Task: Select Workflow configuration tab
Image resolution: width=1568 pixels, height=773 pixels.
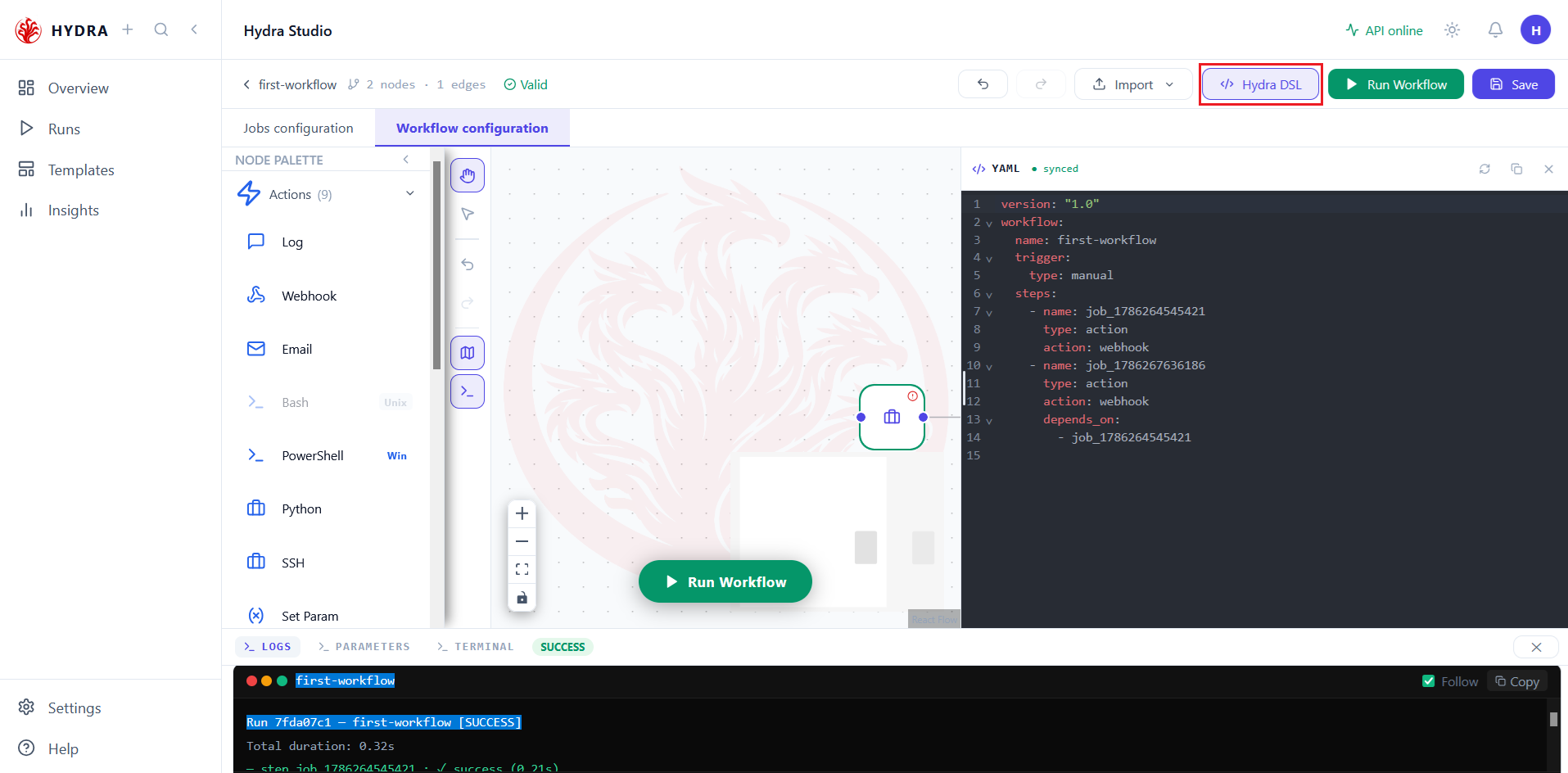Action: 472,128
